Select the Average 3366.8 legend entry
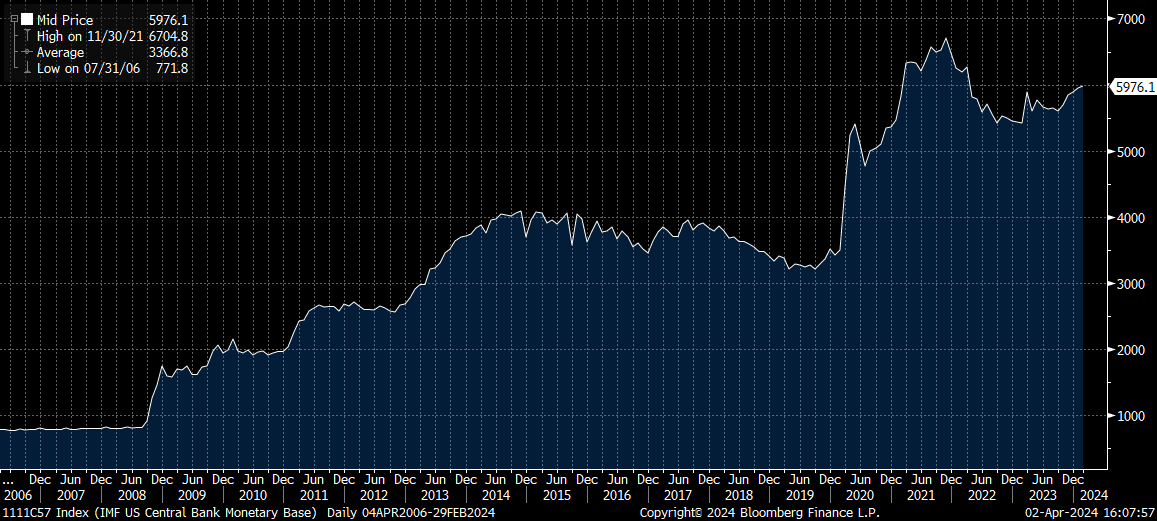 (111, 52)
